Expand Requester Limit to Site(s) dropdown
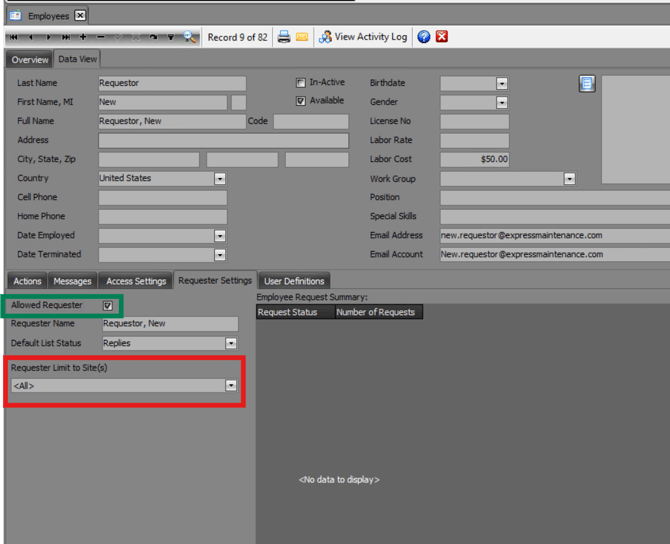The height and width of the screenshot is (544, 670). pyautogui.click(x=231, y=385)
